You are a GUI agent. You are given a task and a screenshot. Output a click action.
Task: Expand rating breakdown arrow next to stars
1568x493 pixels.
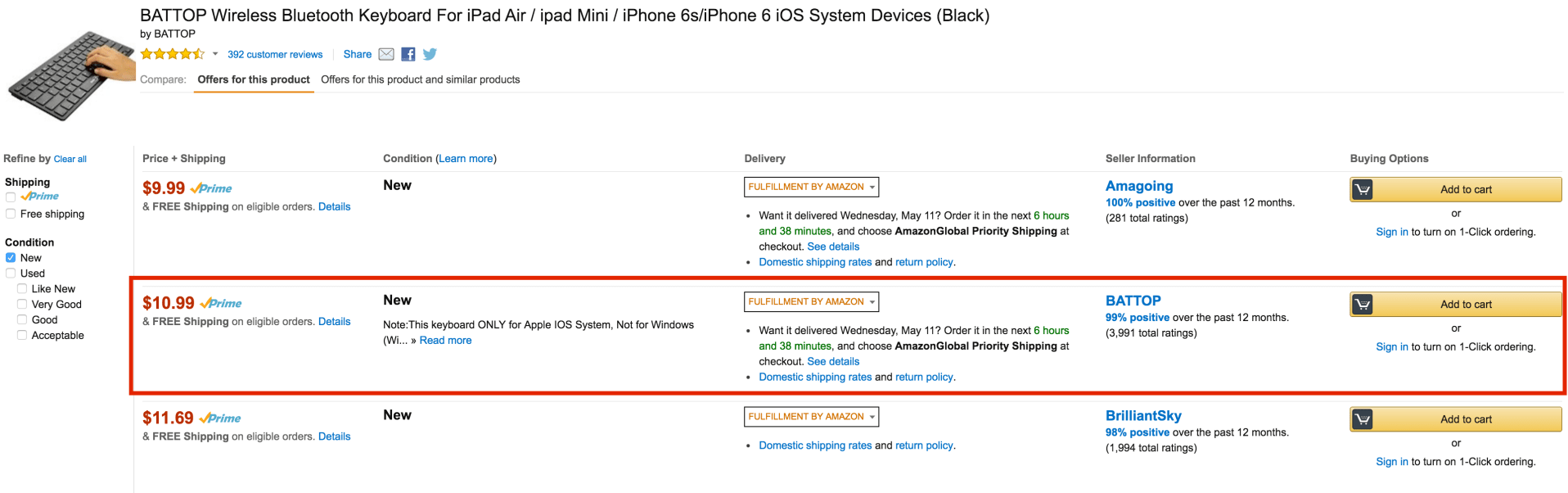[215, 54]
